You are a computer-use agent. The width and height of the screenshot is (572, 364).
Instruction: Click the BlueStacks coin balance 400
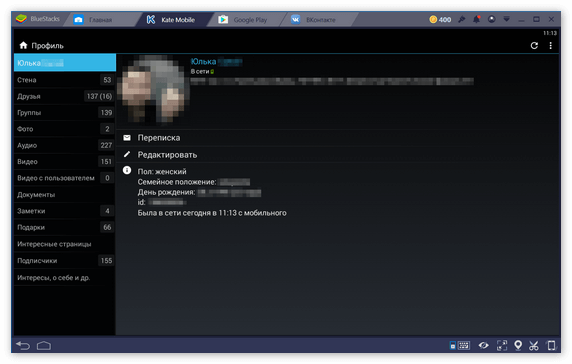coord(440,20)
